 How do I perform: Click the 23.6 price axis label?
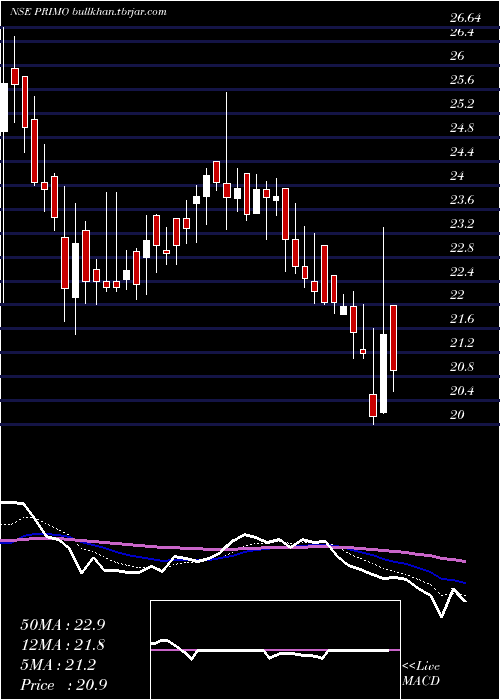[x=462, y=200]
